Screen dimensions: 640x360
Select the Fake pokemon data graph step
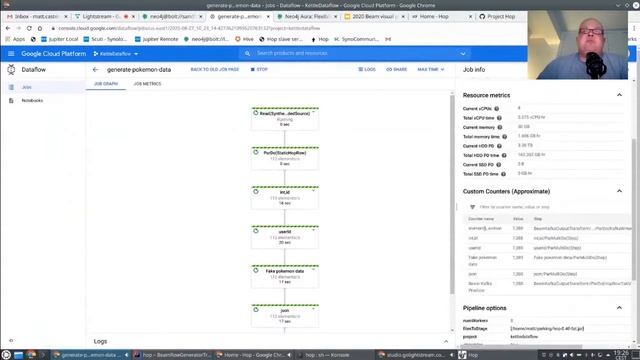pos(285,276)
